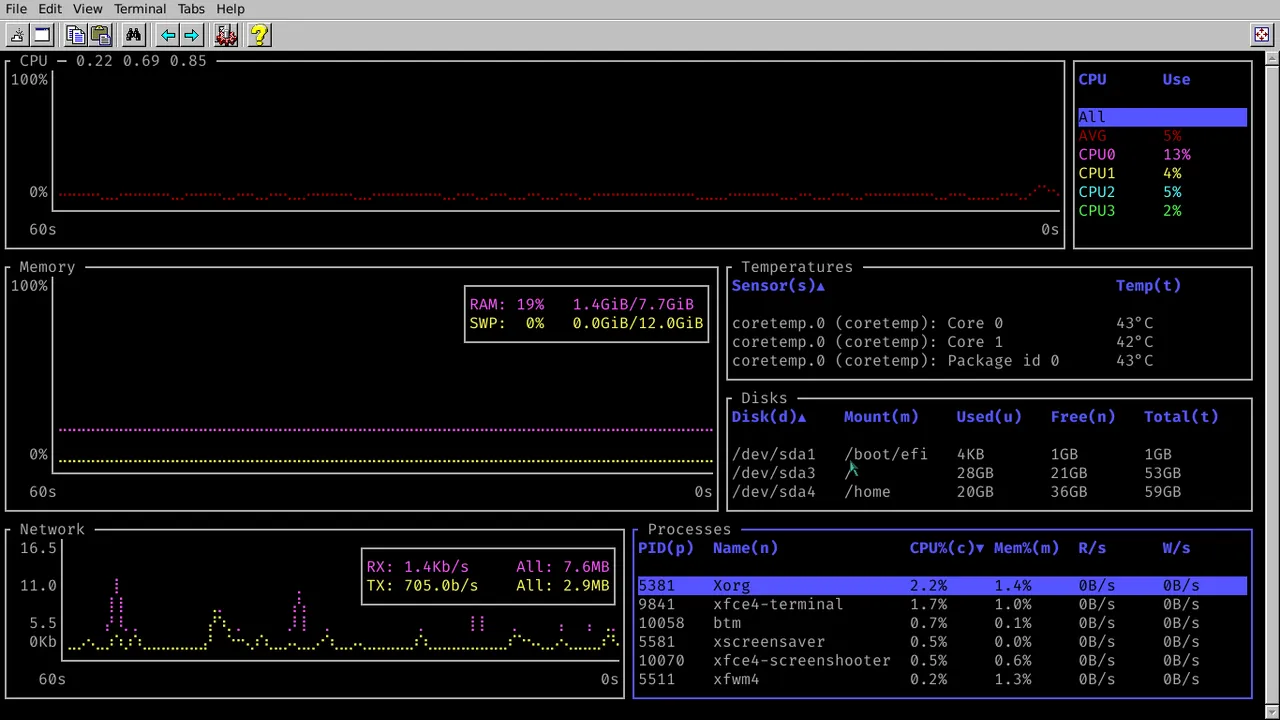Click the new tab toolbar icon
The width and height of the screenshot is (1280, 720).
tap(16, 35)
